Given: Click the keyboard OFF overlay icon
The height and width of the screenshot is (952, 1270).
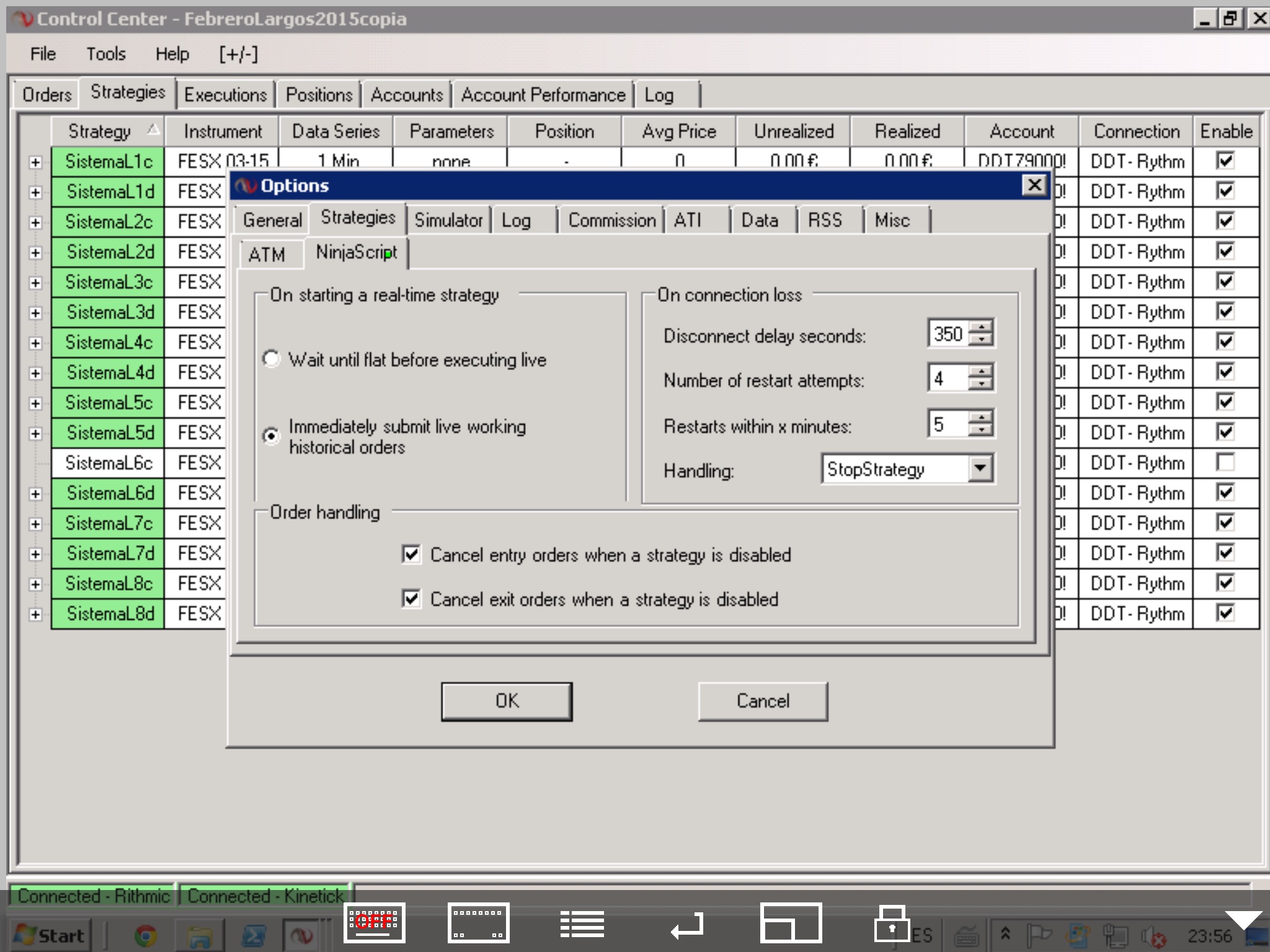Looking at the screenshot, I should tap(374, 922).
